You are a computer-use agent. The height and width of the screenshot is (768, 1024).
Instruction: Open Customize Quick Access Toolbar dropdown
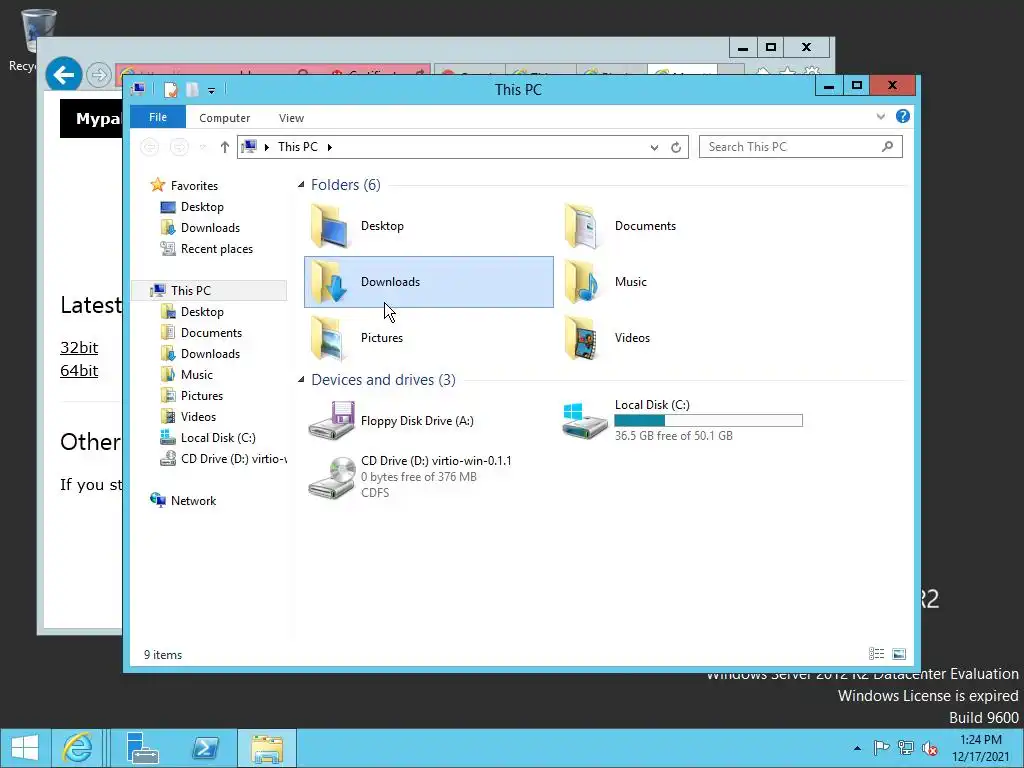(x=212, y=91)
